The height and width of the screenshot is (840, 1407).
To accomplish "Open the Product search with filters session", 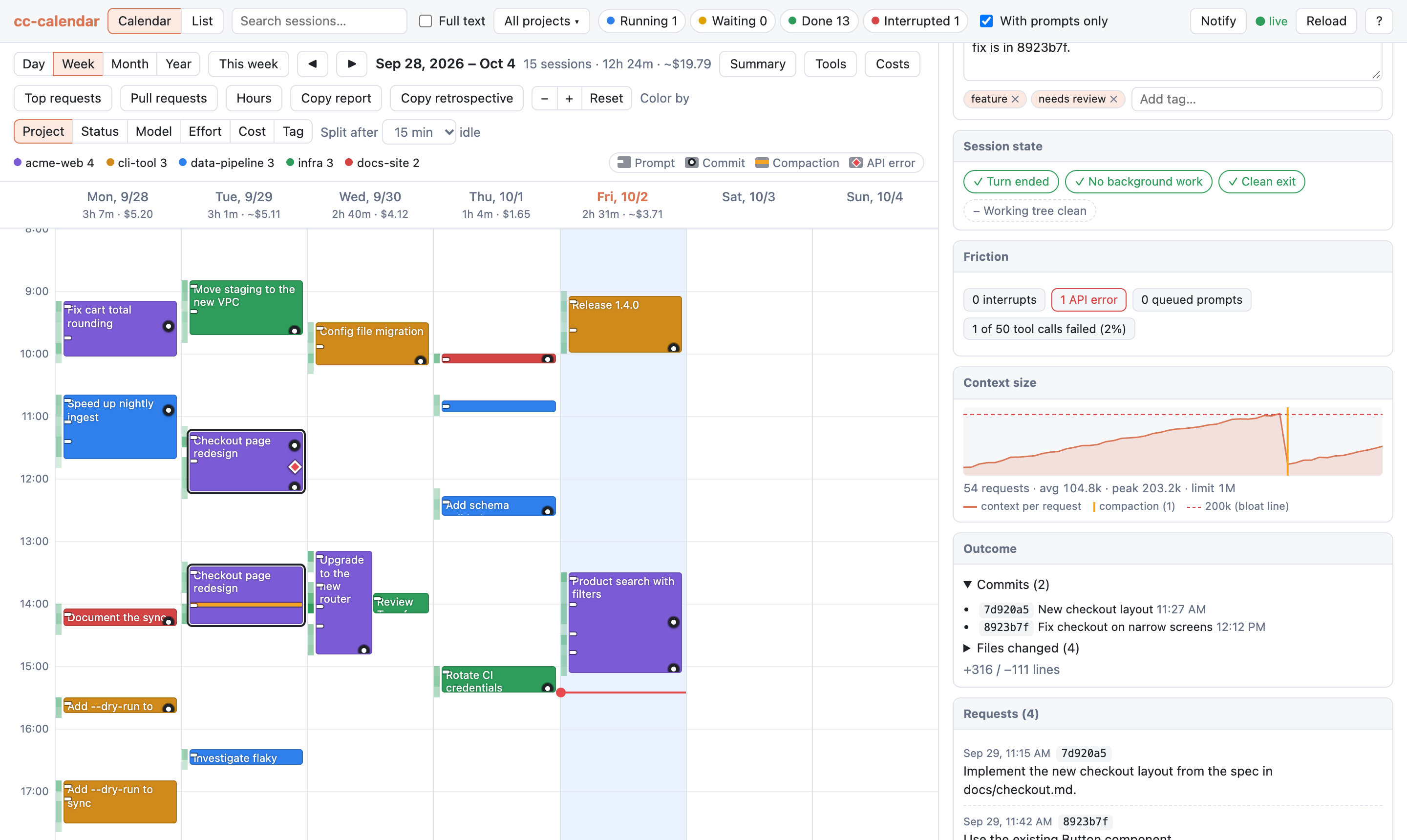I will pos(625,623).
